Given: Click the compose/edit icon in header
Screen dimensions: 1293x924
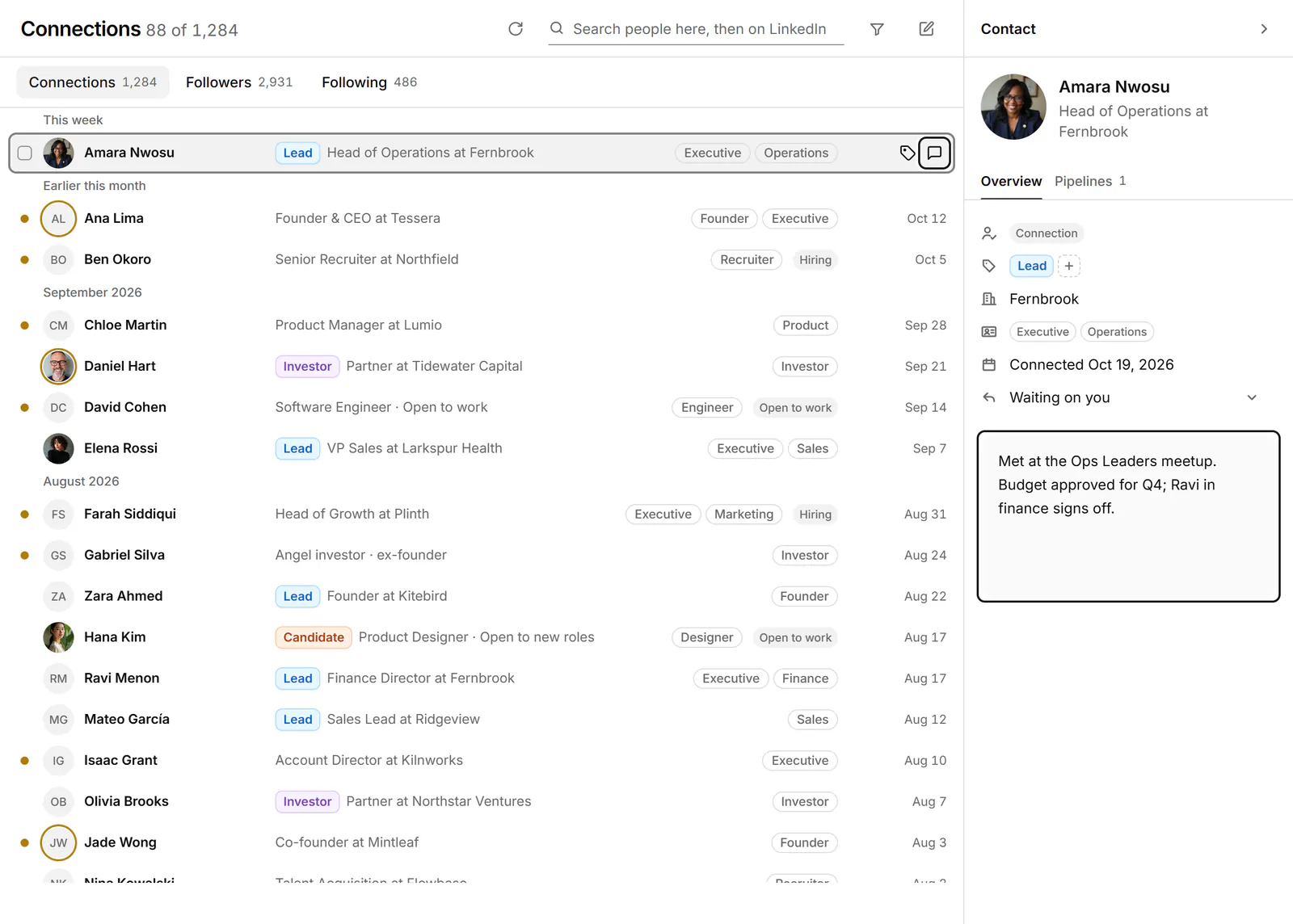Looking at the screenshot, I should (927, 29).
